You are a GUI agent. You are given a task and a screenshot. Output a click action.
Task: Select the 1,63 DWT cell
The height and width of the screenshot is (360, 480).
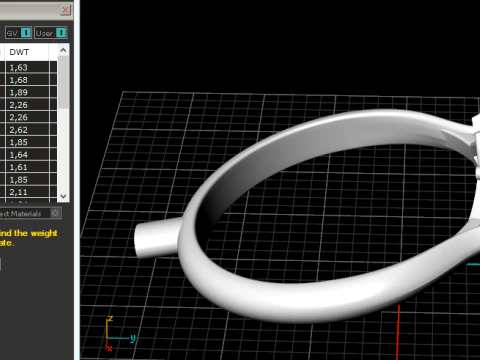pyautogui.click(x=27, y=67)
